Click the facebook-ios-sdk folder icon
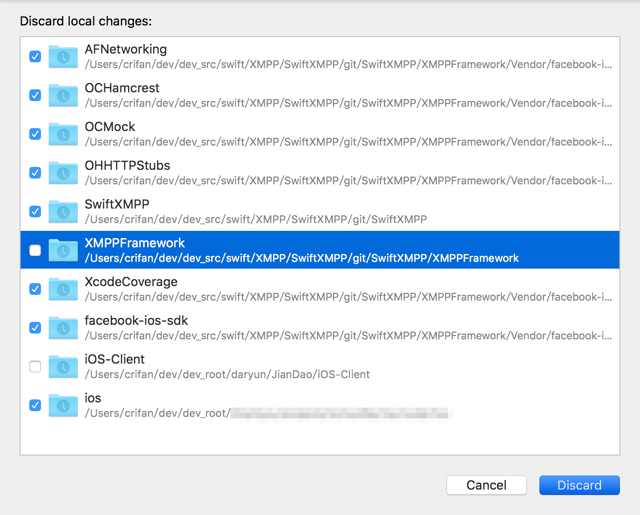640x515 pixels. (x=63, y=328)
